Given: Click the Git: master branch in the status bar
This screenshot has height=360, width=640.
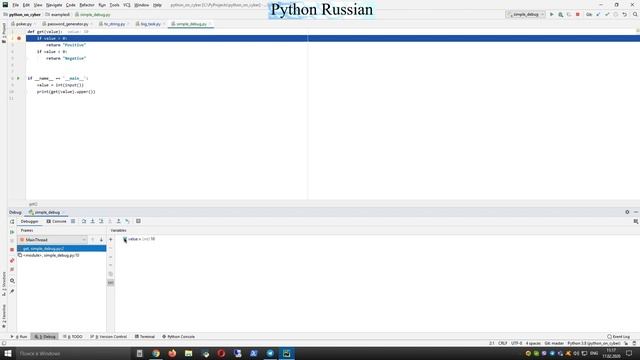Looking at the screenshot, I should click(x=554, y=343).
